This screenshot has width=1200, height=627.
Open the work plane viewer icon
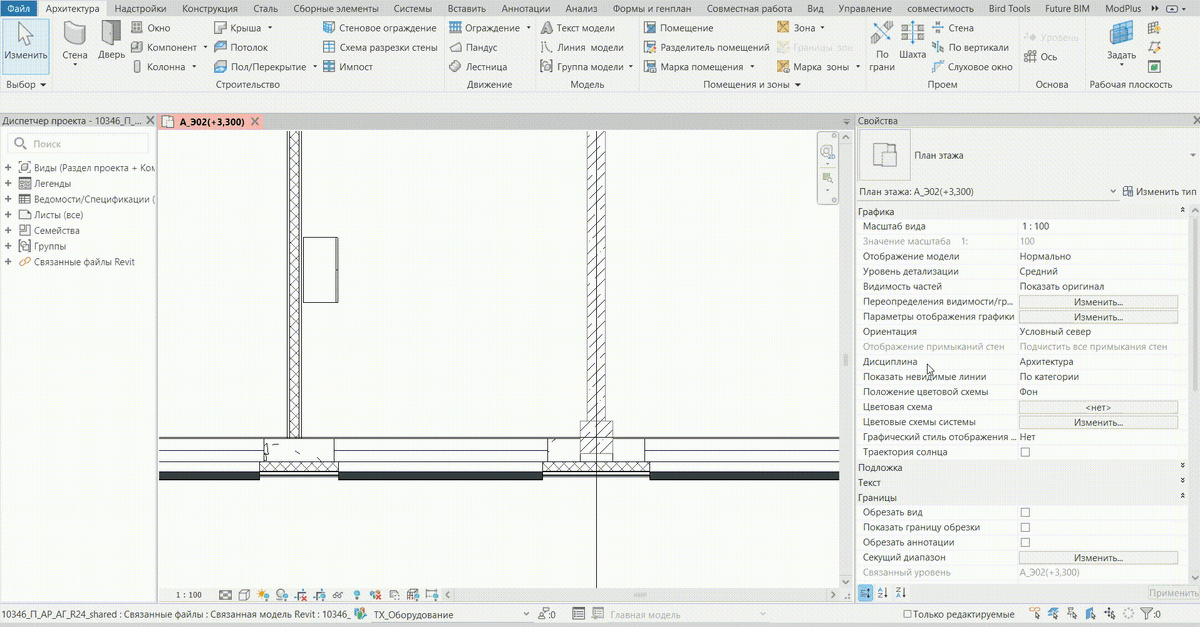[1154, 67]
